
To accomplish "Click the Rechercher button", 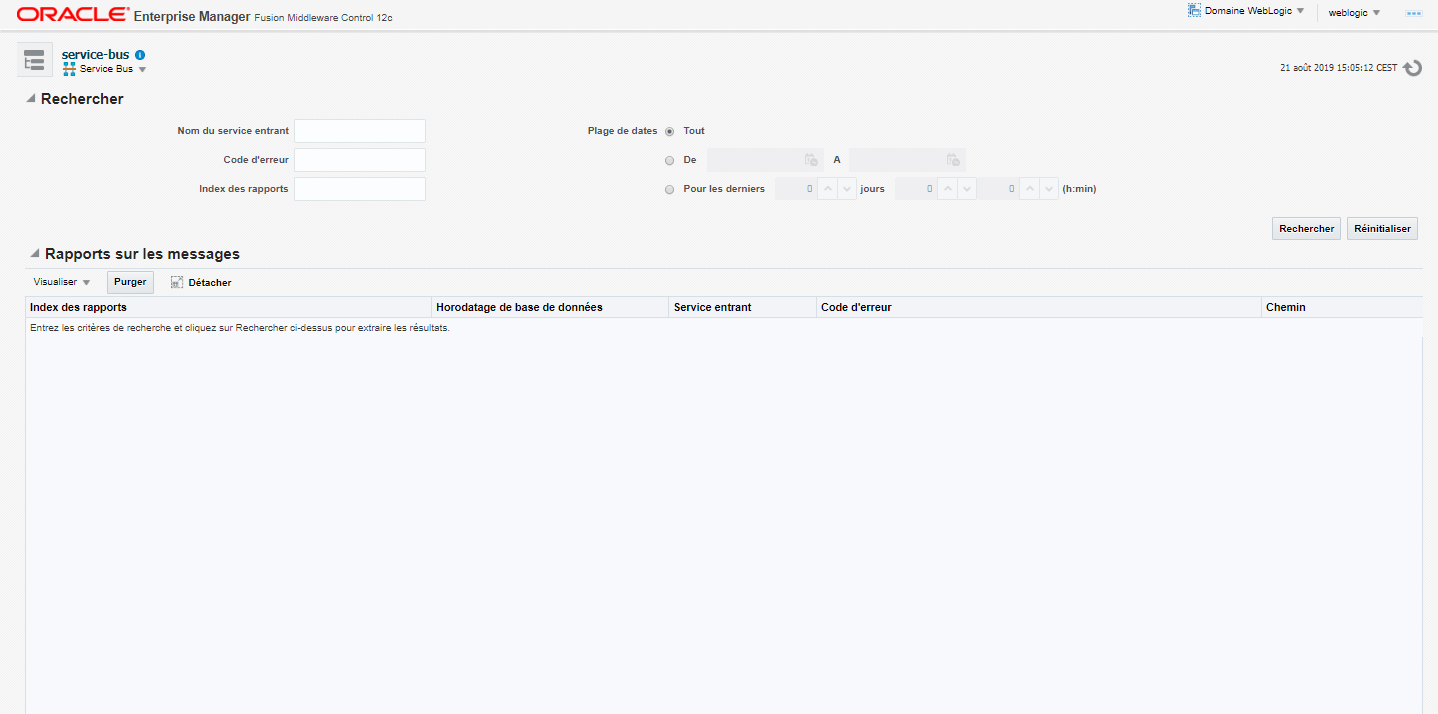I will pos(1306,229).
